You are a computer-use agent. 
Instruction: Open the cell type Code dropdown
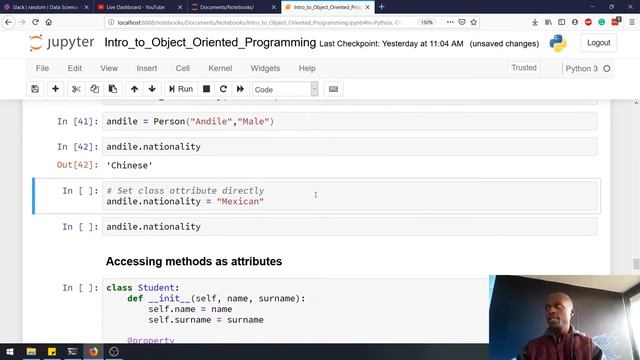(x=285, y=89)
